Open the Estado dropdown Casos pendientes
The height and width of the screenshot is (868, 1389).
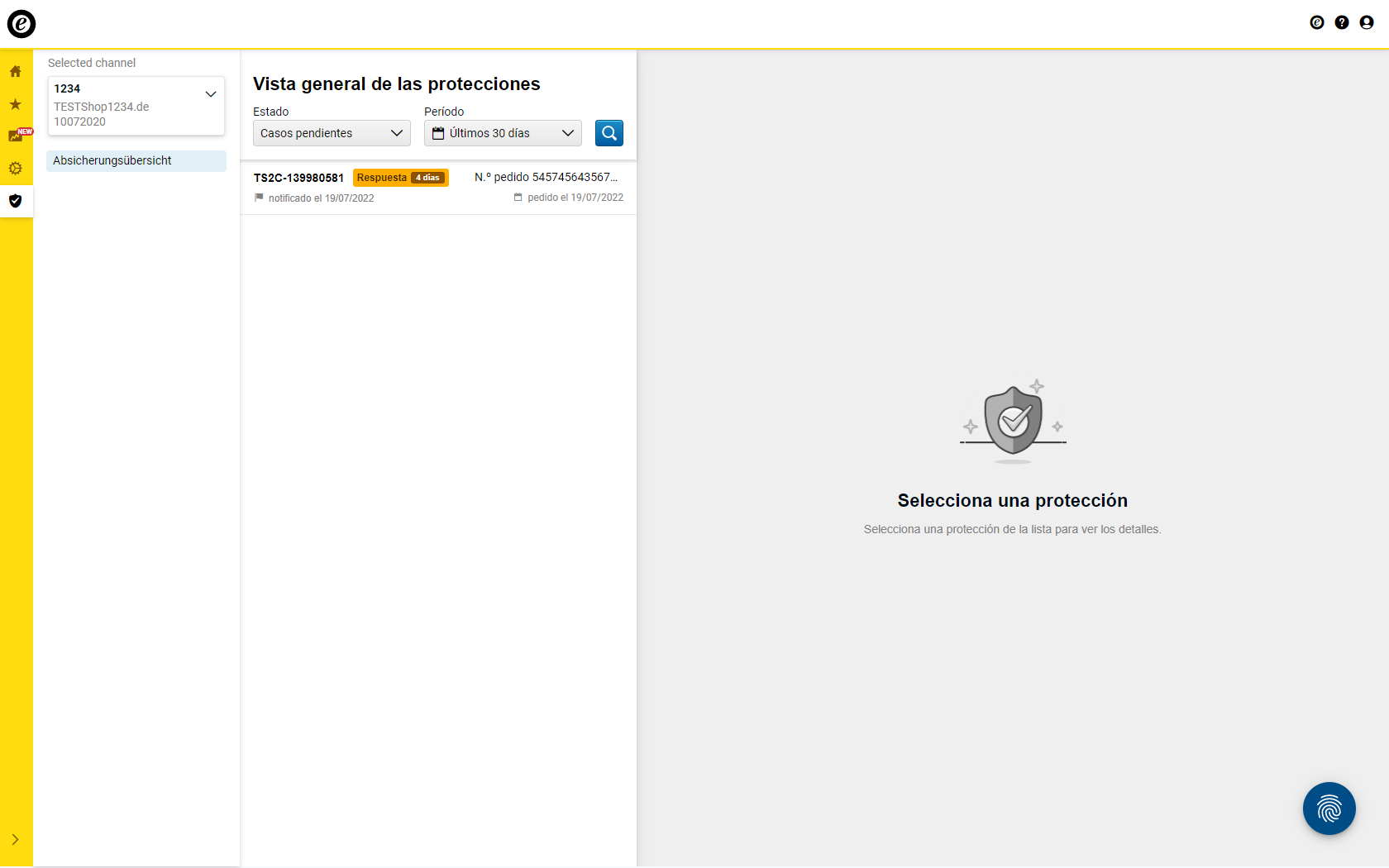coord(332,133)
